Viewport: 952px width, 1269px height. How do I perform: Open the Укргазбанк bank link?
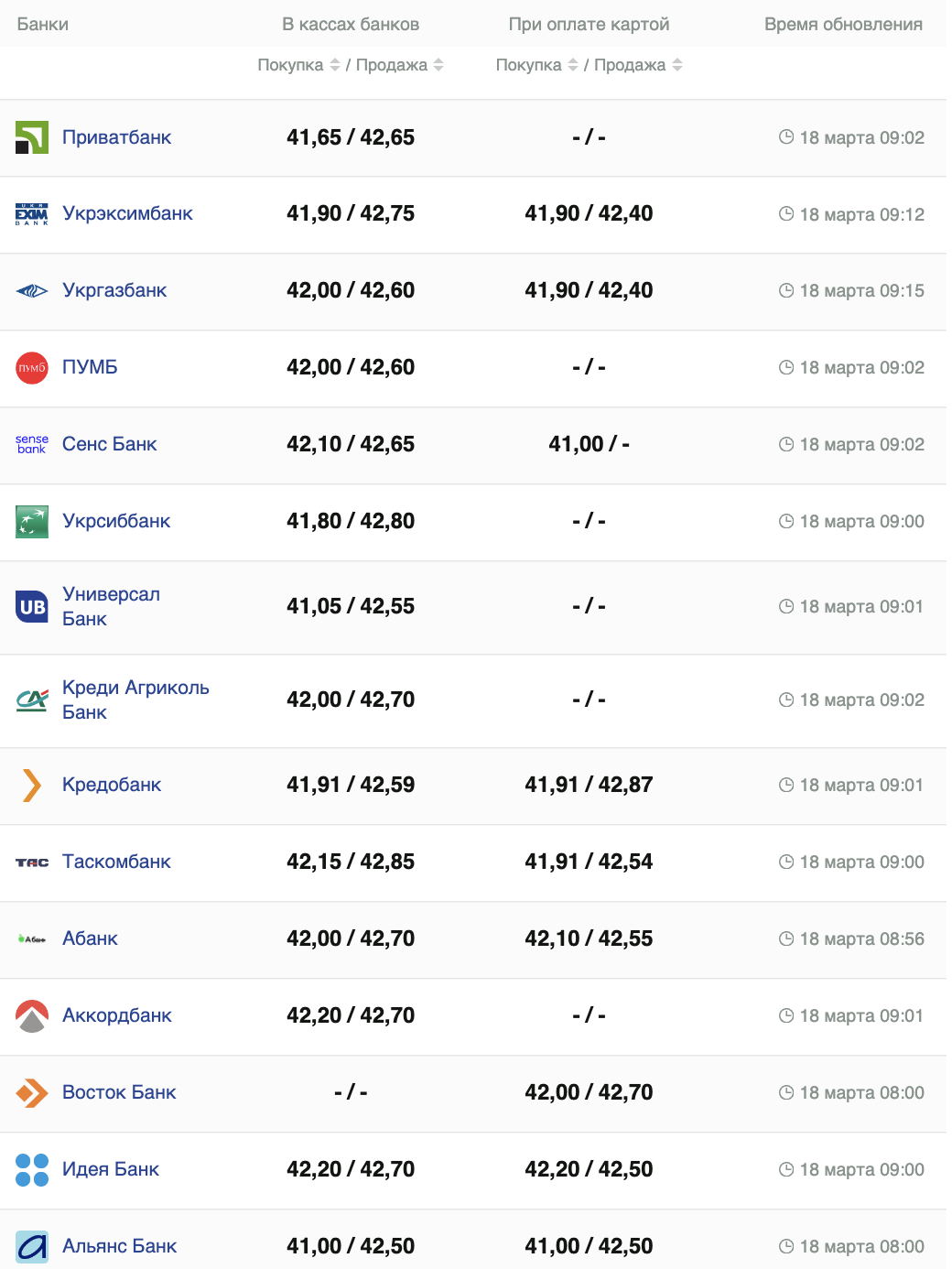(x=114, y=290)
